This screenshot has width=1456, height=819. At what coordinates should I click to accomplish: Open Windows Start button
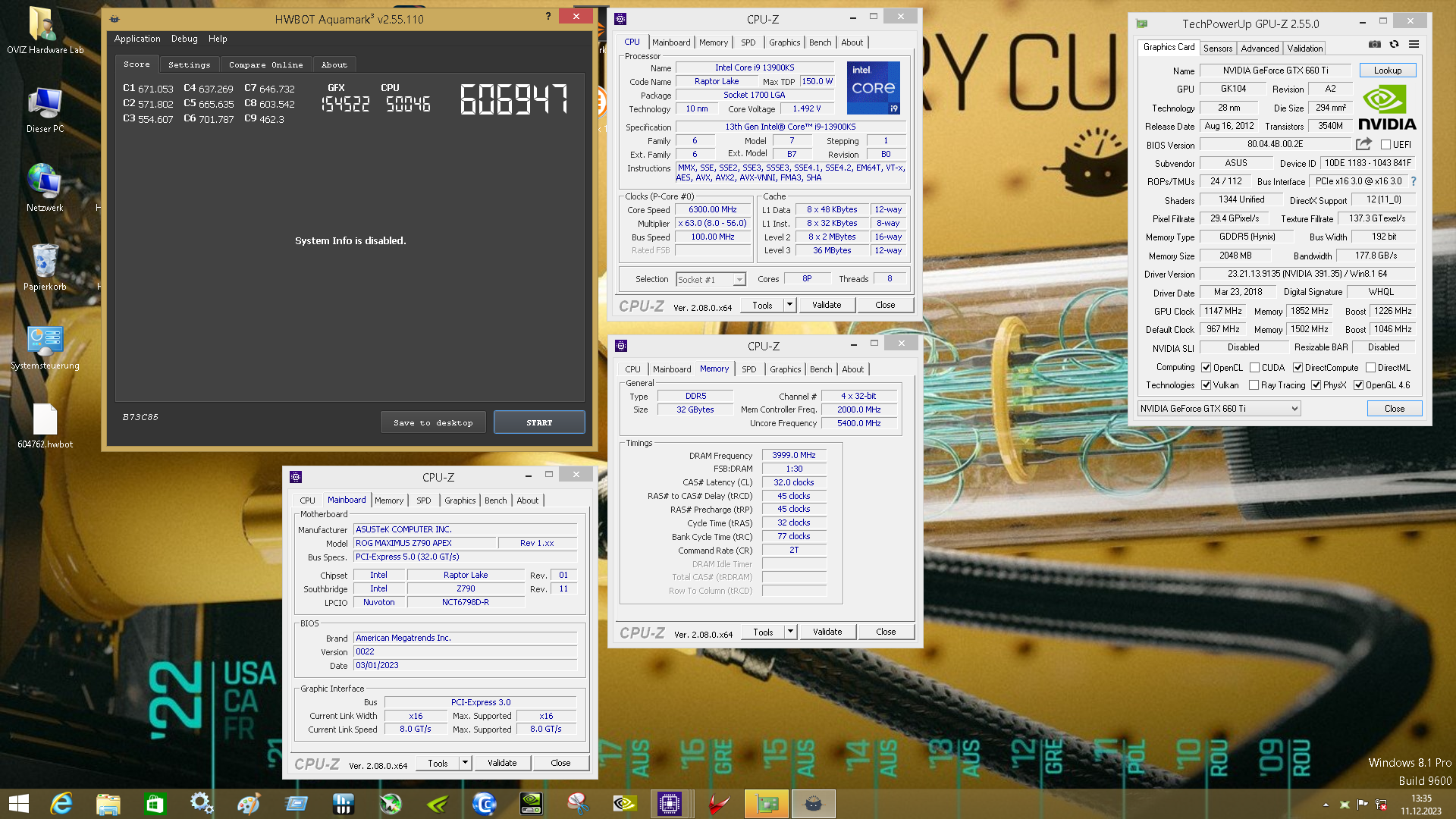click(x=18, y=804)
